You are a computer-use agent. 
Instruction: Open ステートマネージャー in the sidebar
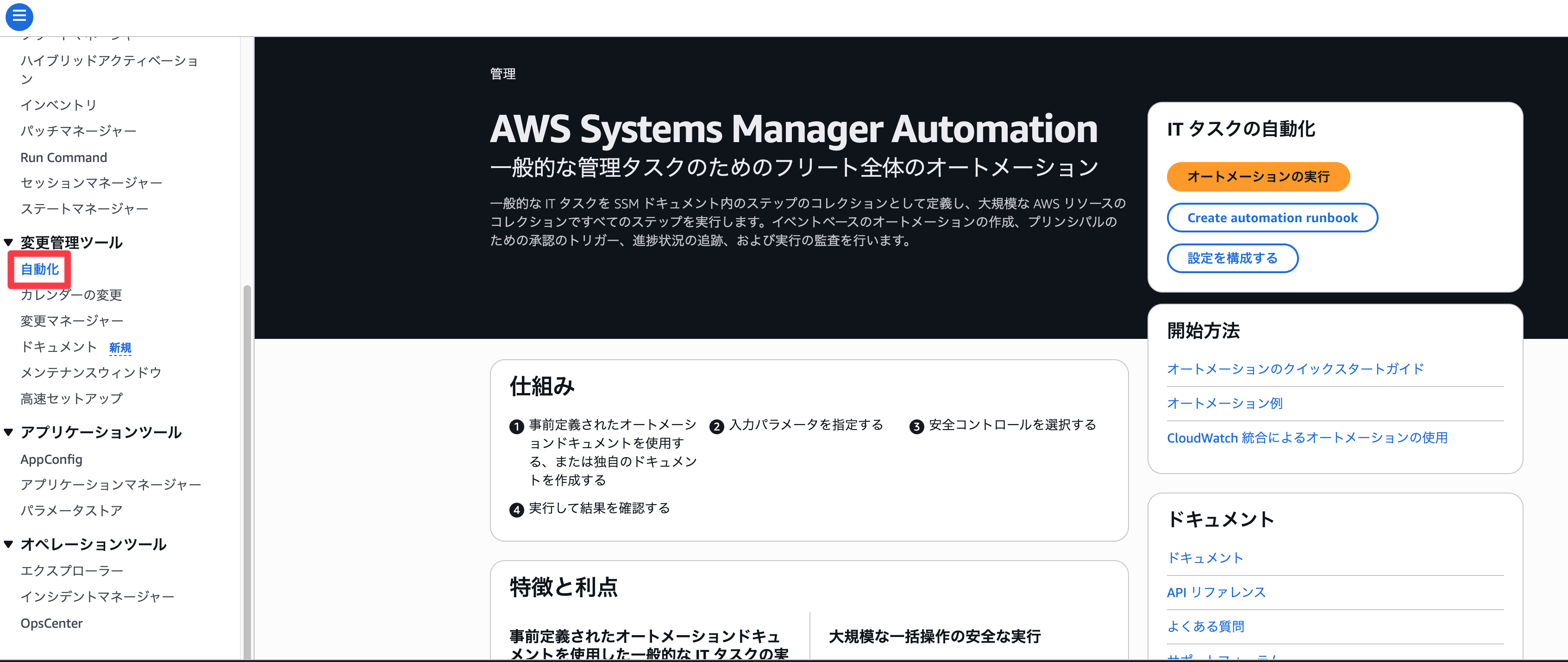coord(84,209)
